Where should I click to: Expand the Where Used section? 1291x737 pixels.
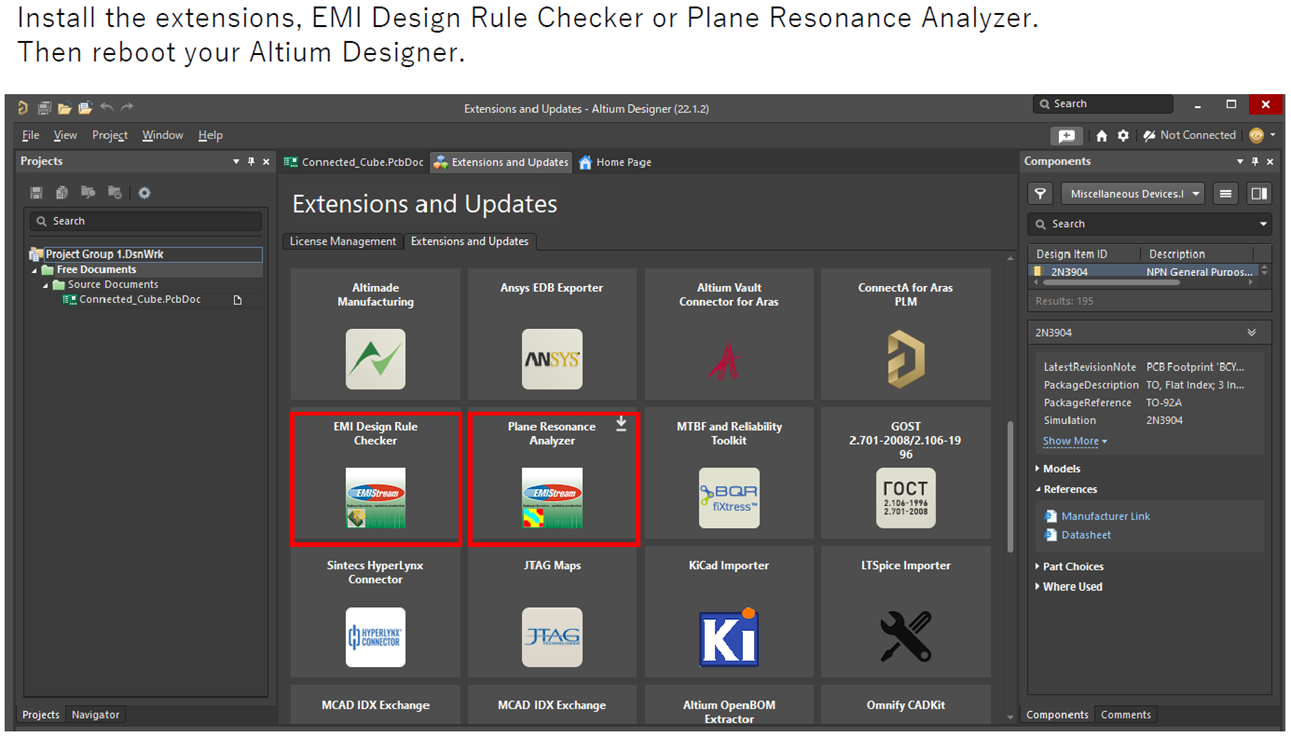tap(1038, 587)
